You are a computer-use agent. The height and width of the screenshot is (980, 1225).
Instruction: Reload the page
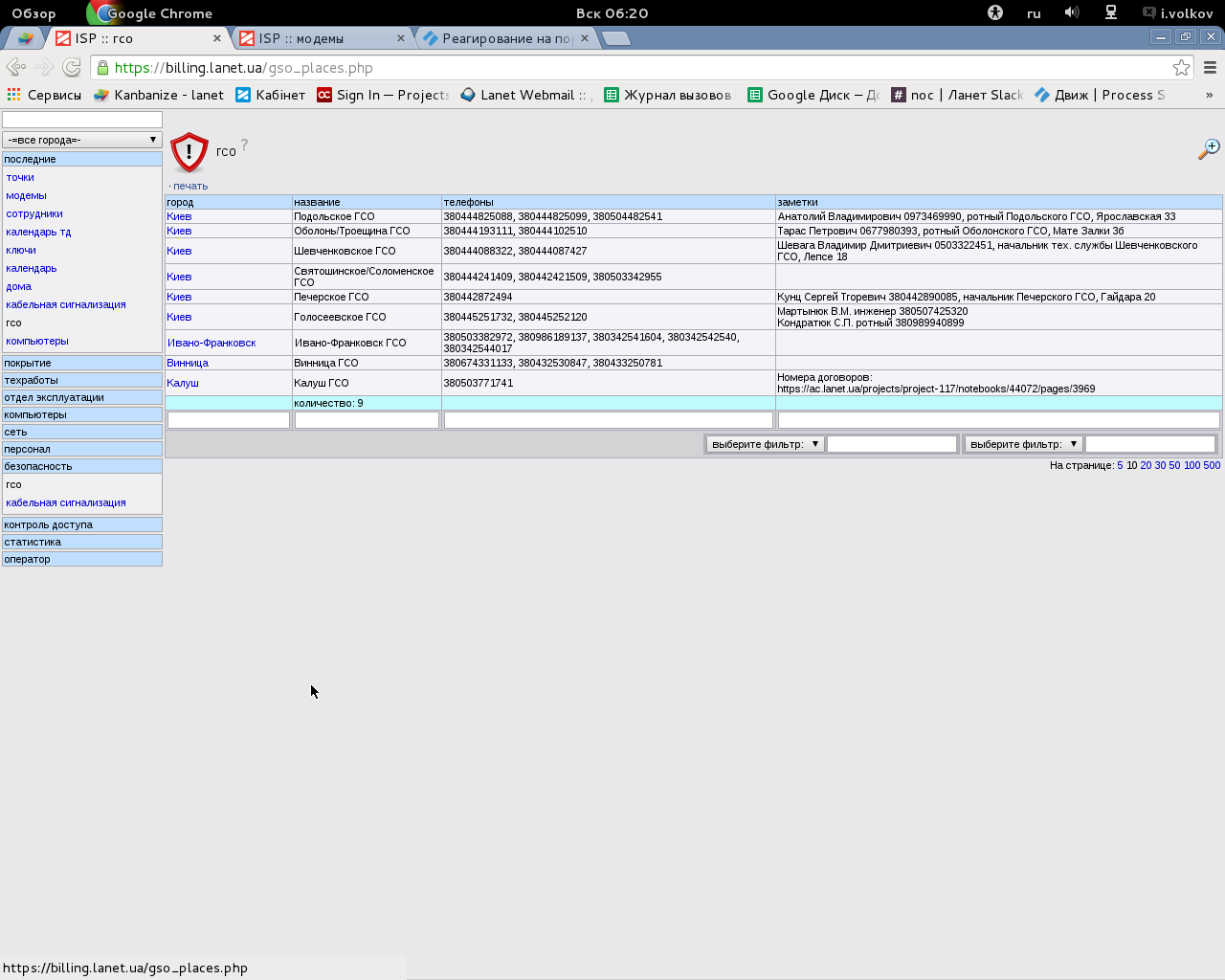tap(72, 67)
